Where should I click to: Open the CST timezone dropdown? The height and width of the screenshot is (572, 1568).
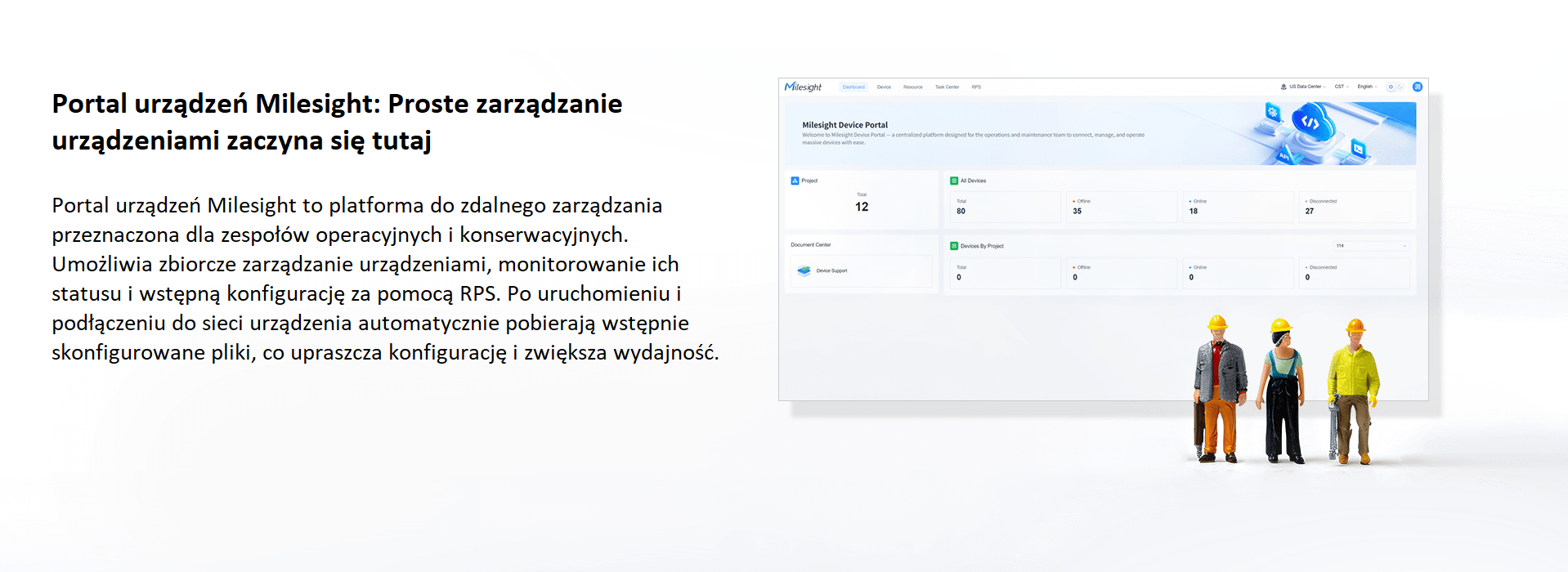(1341, 87)
